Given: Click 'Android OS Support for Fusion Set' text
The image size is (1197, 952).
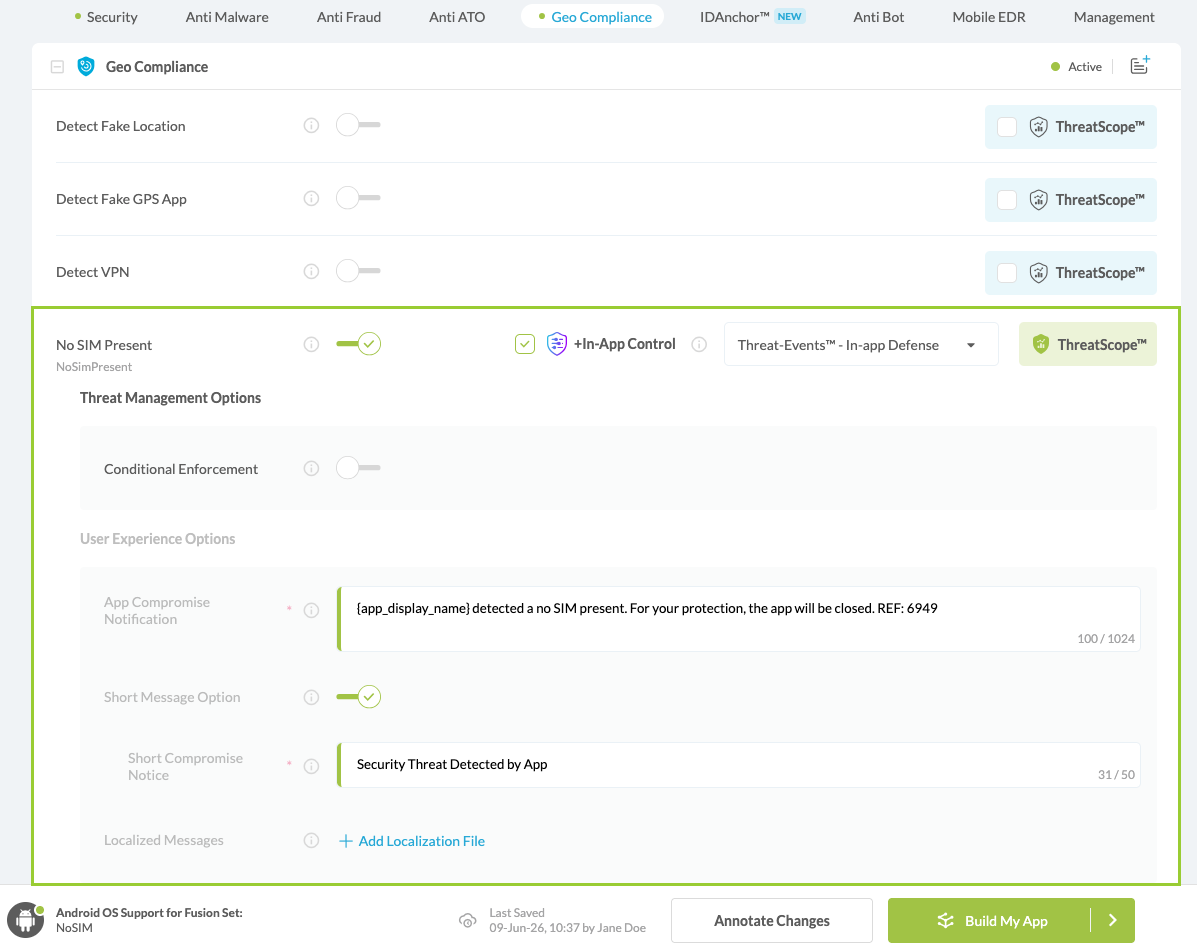Looking at the screenshot, I should pos(149,912).
